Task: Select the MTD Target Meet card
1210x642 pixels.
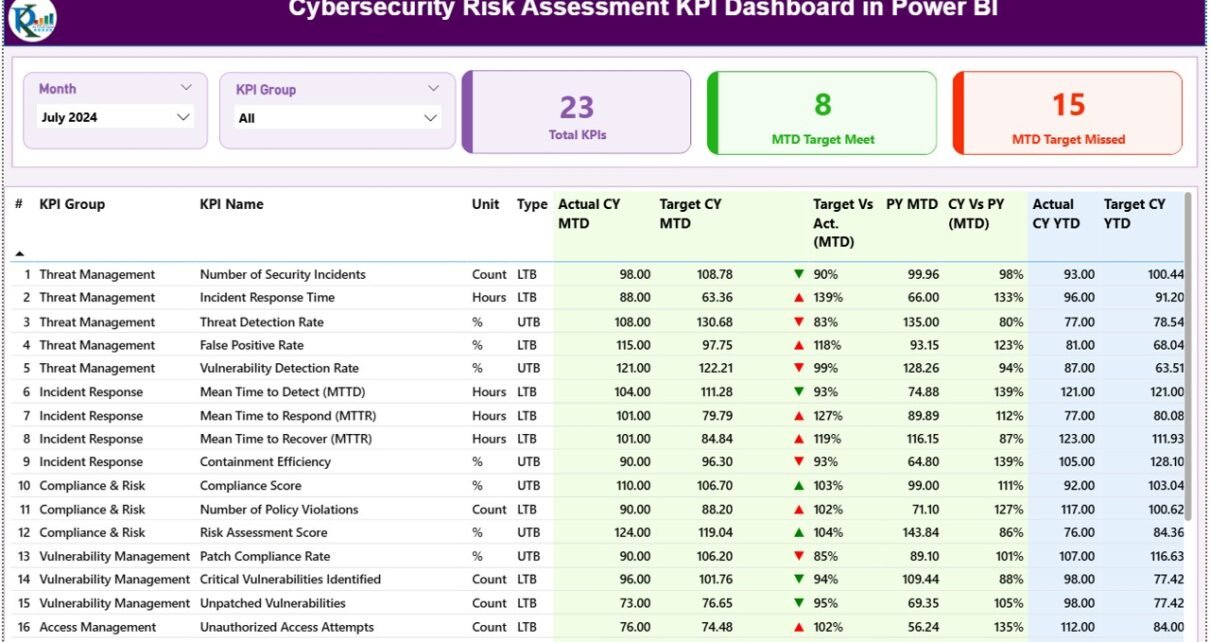Action: point(822,112)
